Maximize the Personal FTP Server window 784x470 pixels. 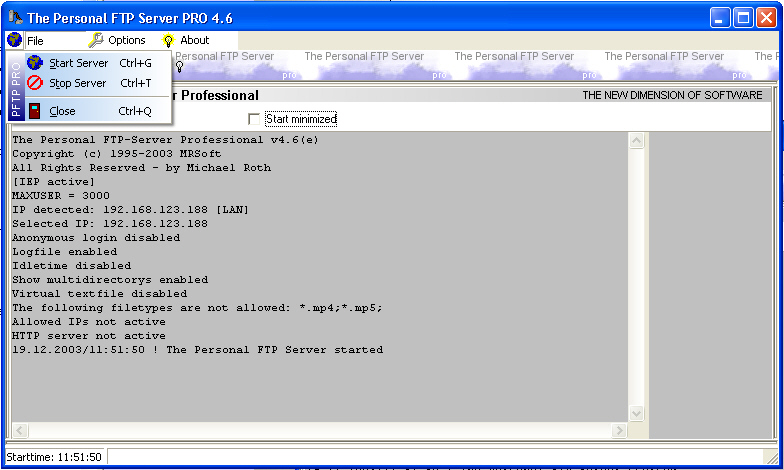[743, 17]
